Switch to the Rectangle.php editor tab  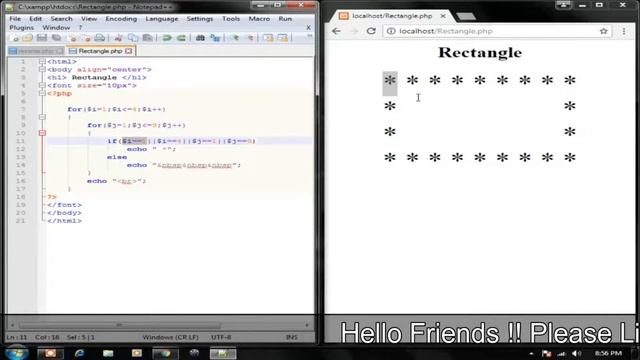pyautogui.click(x=100, y=51)
